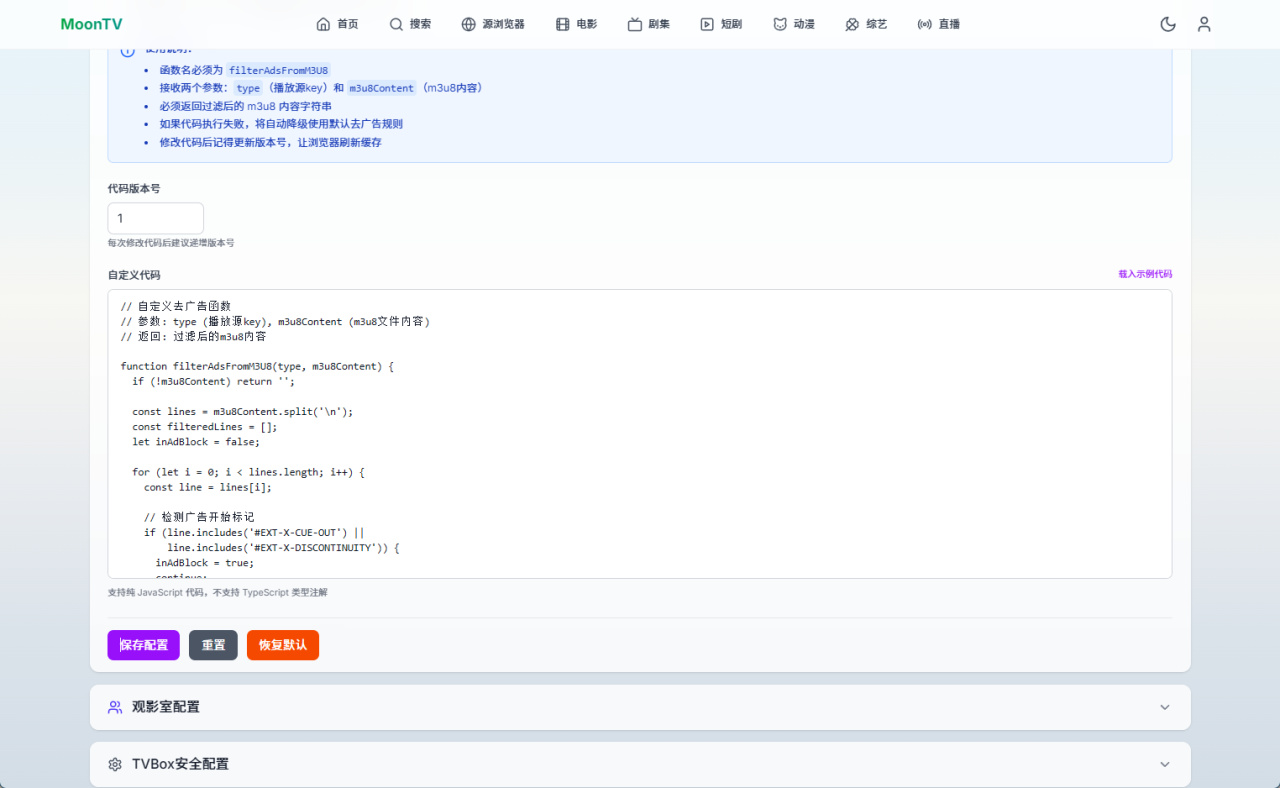
Task: Click note 支持纯 JavaScript 代码，不支持 TypeScript 类型注解
Action: (x=217, y=593)
